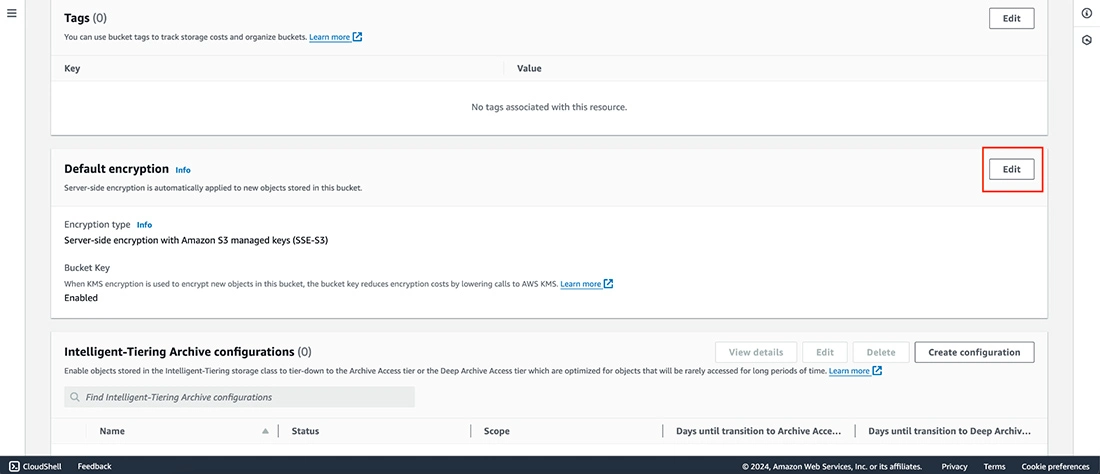Edit the Default encryption settings

[1011, 170]
